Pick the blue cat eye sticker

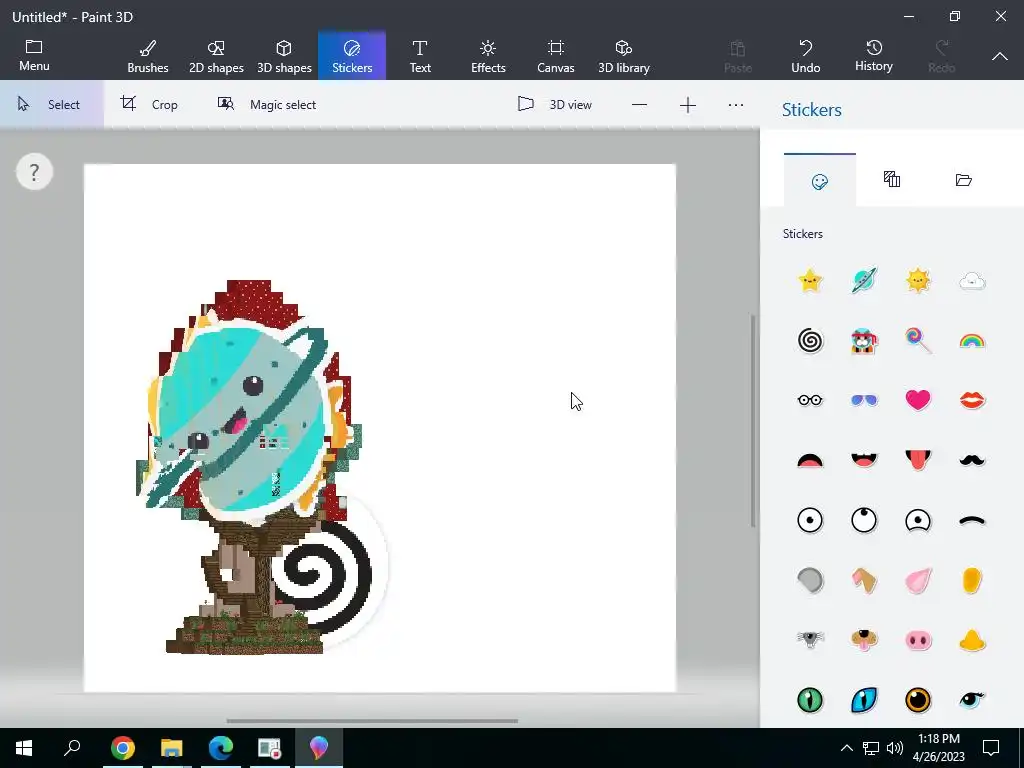click(864, 700)
